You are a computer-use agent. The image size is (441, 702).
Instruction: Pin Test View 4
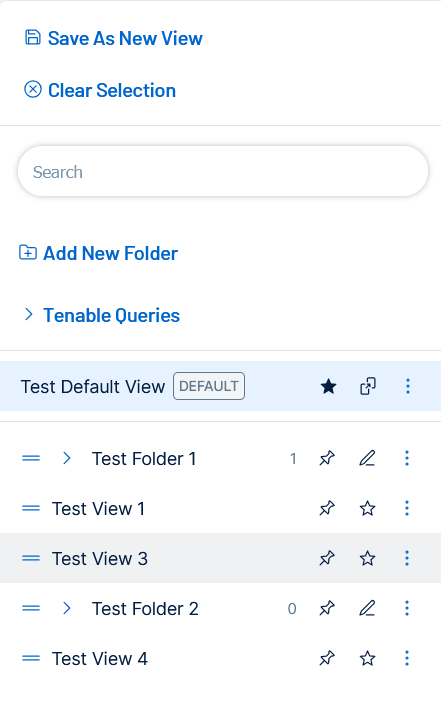327,658
